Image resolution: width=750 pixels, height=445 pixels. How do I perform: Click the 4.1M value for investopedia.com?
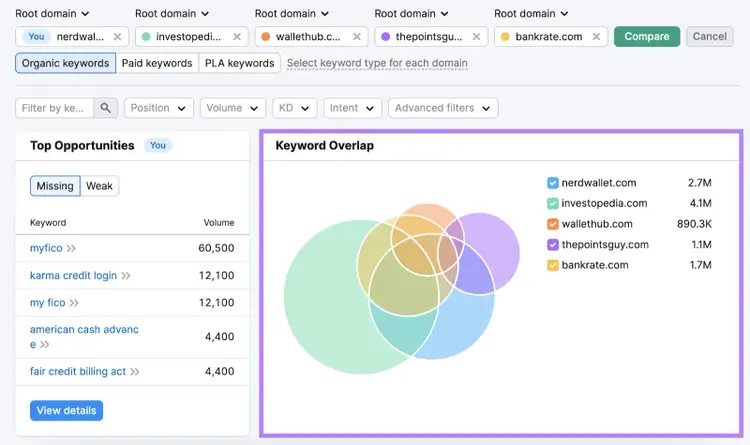[x=700, y=203]
